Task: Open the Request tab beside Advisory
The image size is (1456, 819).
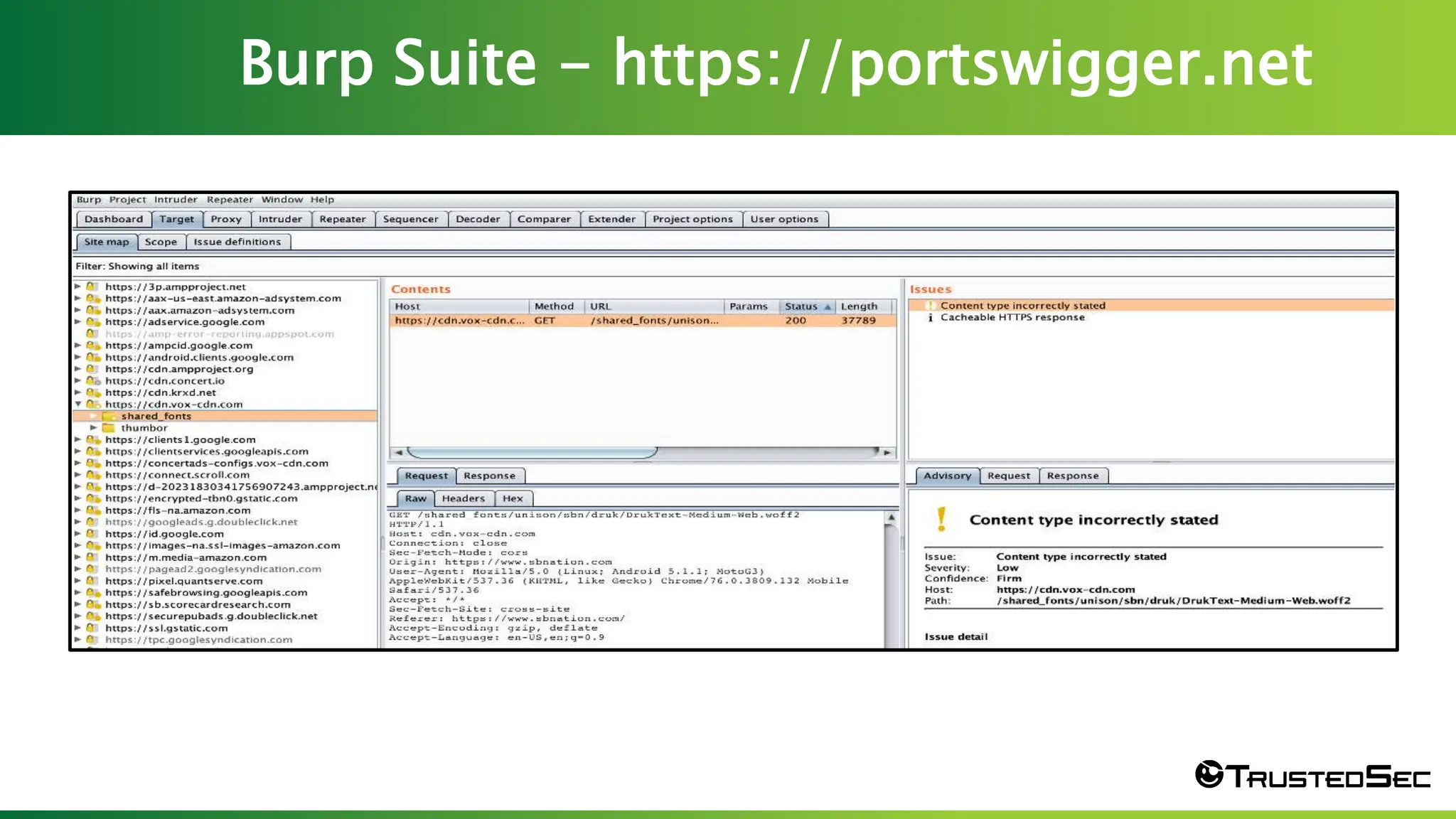Action: point(1009,476)
